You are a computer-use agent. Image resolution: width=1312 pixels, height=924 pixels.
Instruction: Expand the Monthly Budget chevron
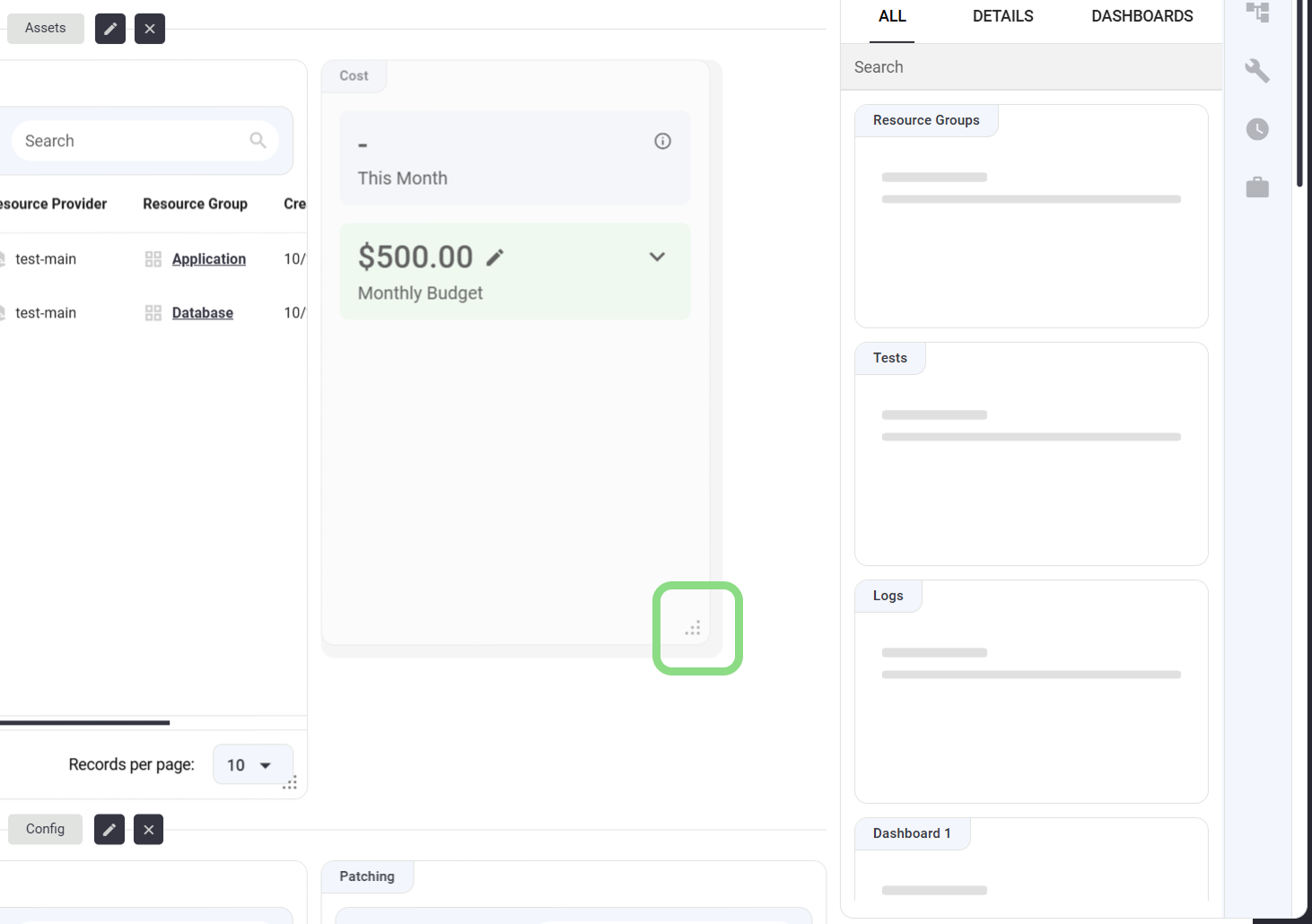point(657,257)
